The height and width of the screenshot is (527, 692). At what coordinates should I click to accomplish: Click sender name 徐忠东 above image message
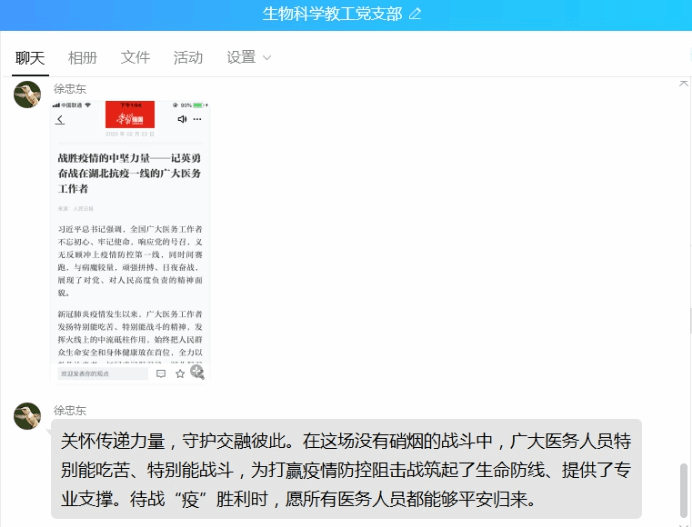pyautogui.click(x=69, y=89)
